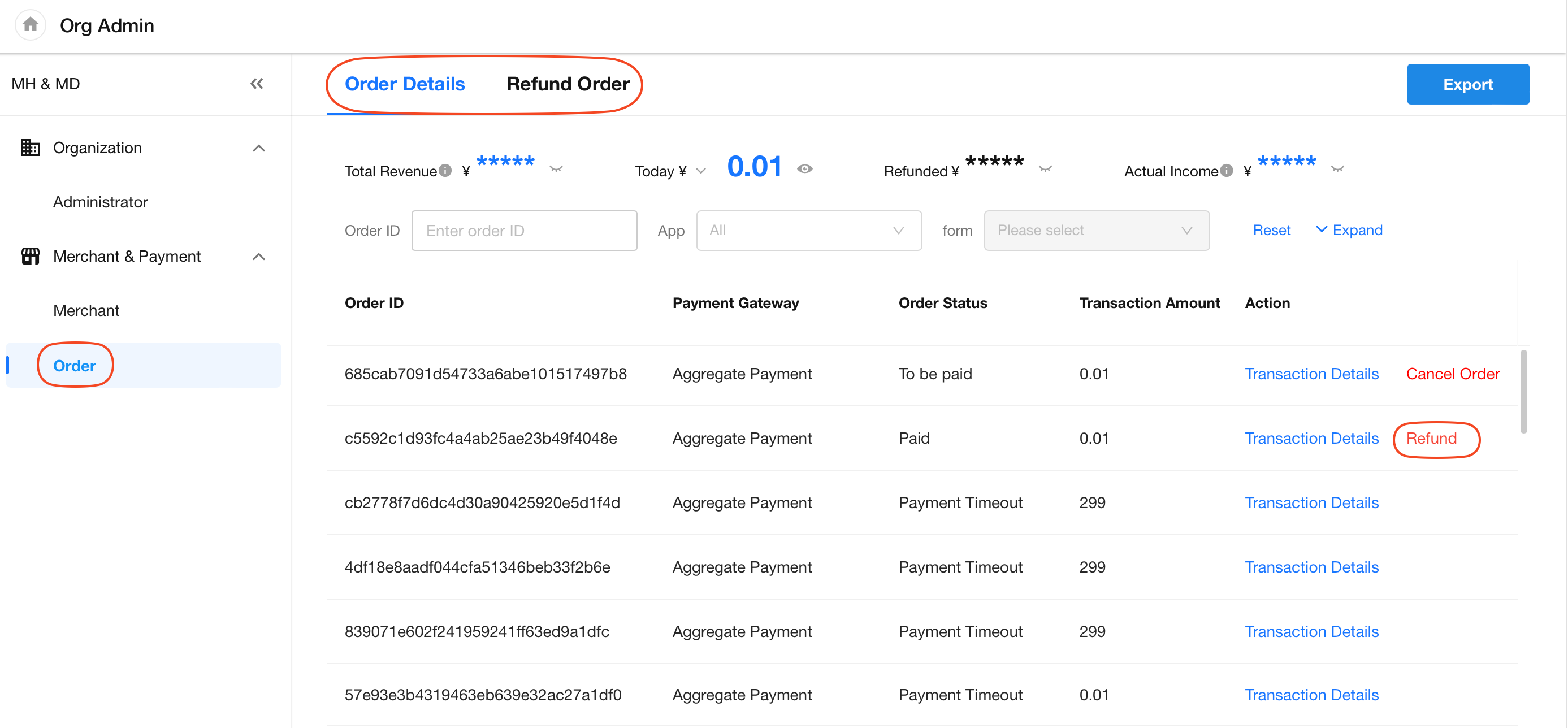
Task: Click order ID cb2778f7d6dc4d30a90425920e5d1f4d
Action: coord(482,503)
